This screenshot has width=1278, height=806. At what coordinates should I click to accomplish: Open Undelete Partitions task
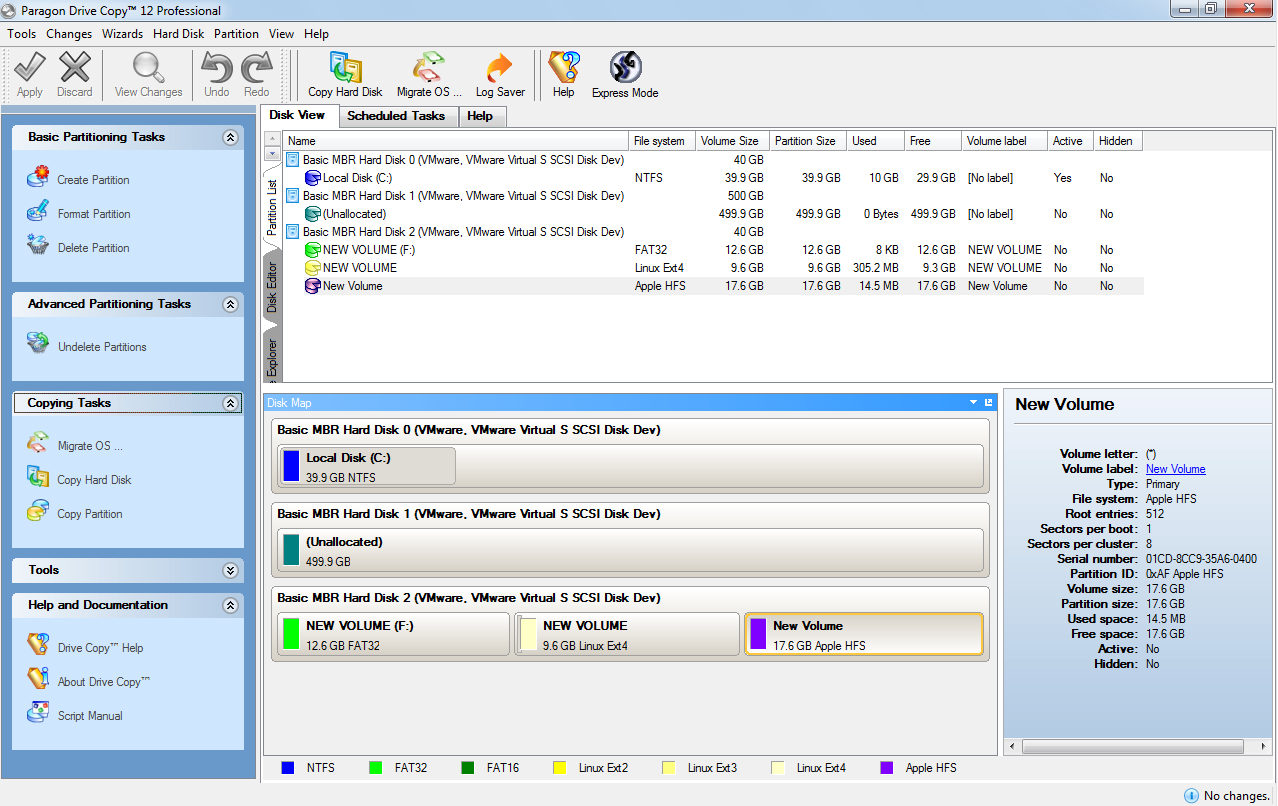[101, 347]
